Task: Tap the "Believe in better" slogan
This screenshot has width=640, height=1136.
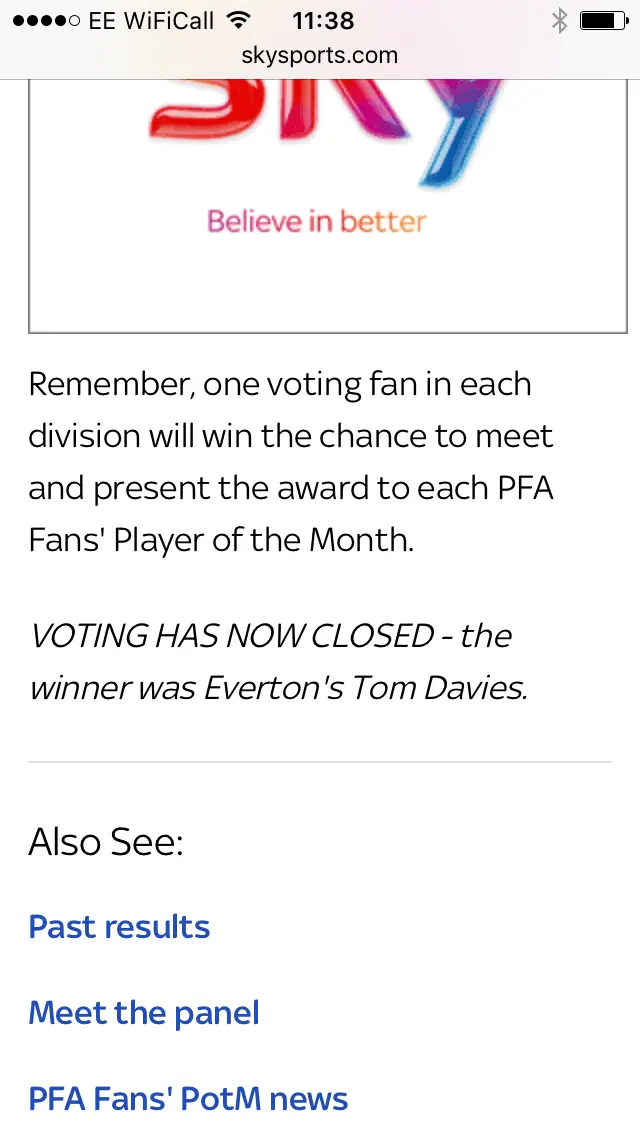Action: click(x=316, y=221)
